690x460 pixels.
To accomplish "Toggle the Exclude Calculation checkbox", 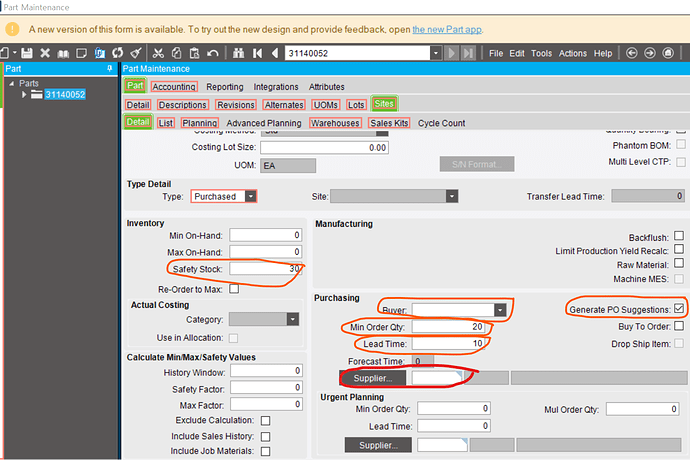I will coord(265,420).
